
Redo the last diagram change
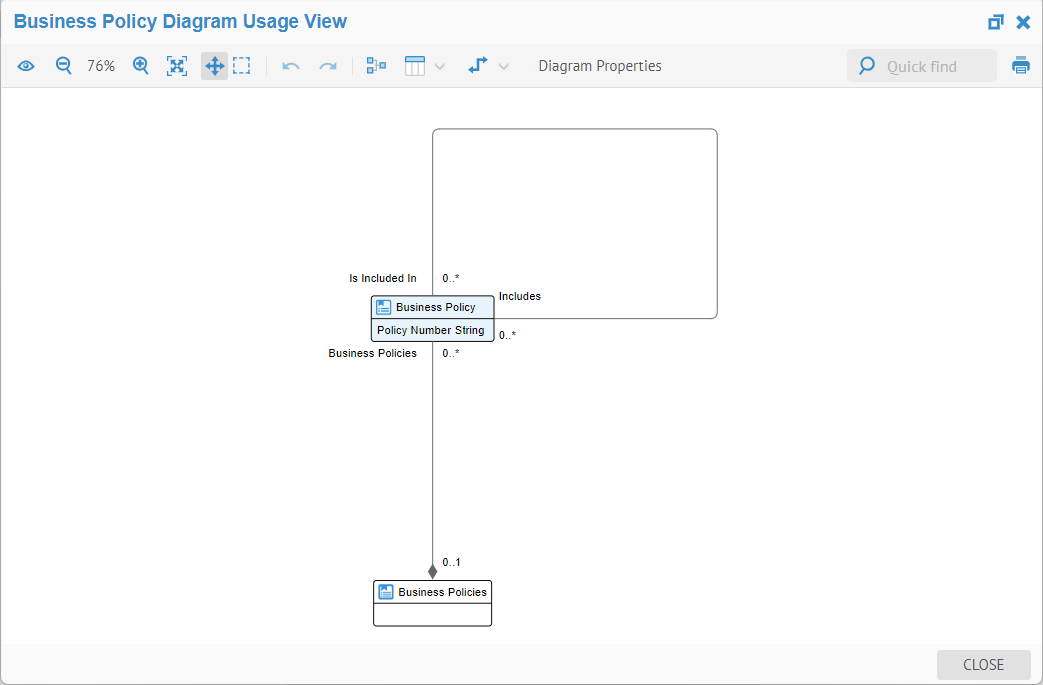pyautogui.click(x=328, y=66)
